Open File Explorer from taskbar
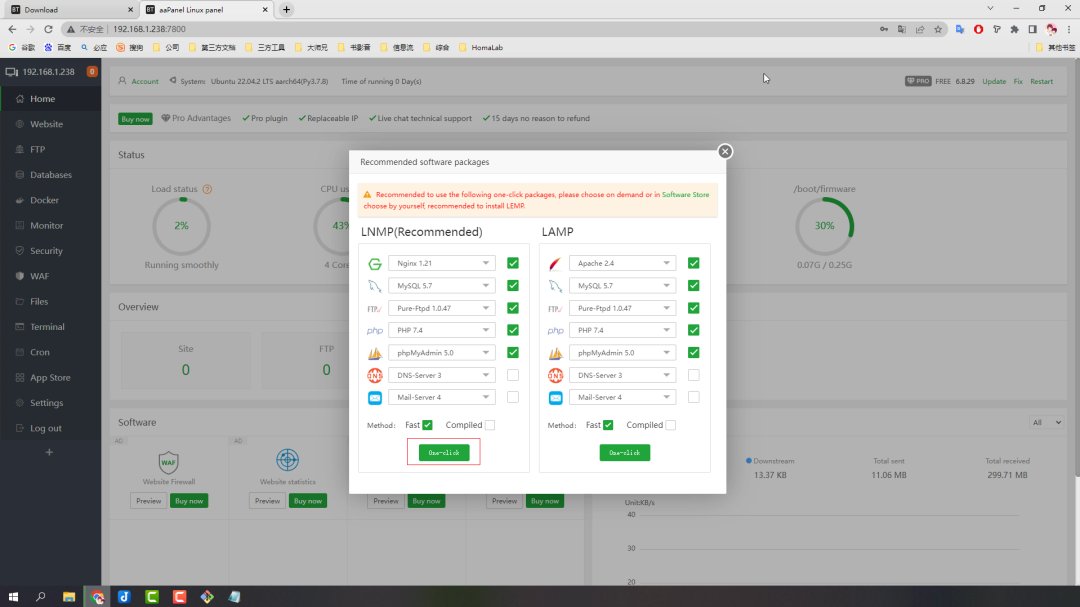Image resolution: width=1080 pixels, height=607 pixels. pyautogui.click(x=69, y=597)
